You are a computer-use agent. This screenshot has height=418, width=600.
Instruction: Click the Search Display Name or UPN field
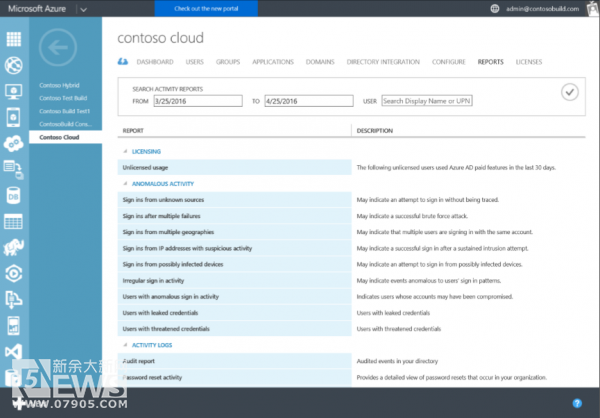[427, 101]
